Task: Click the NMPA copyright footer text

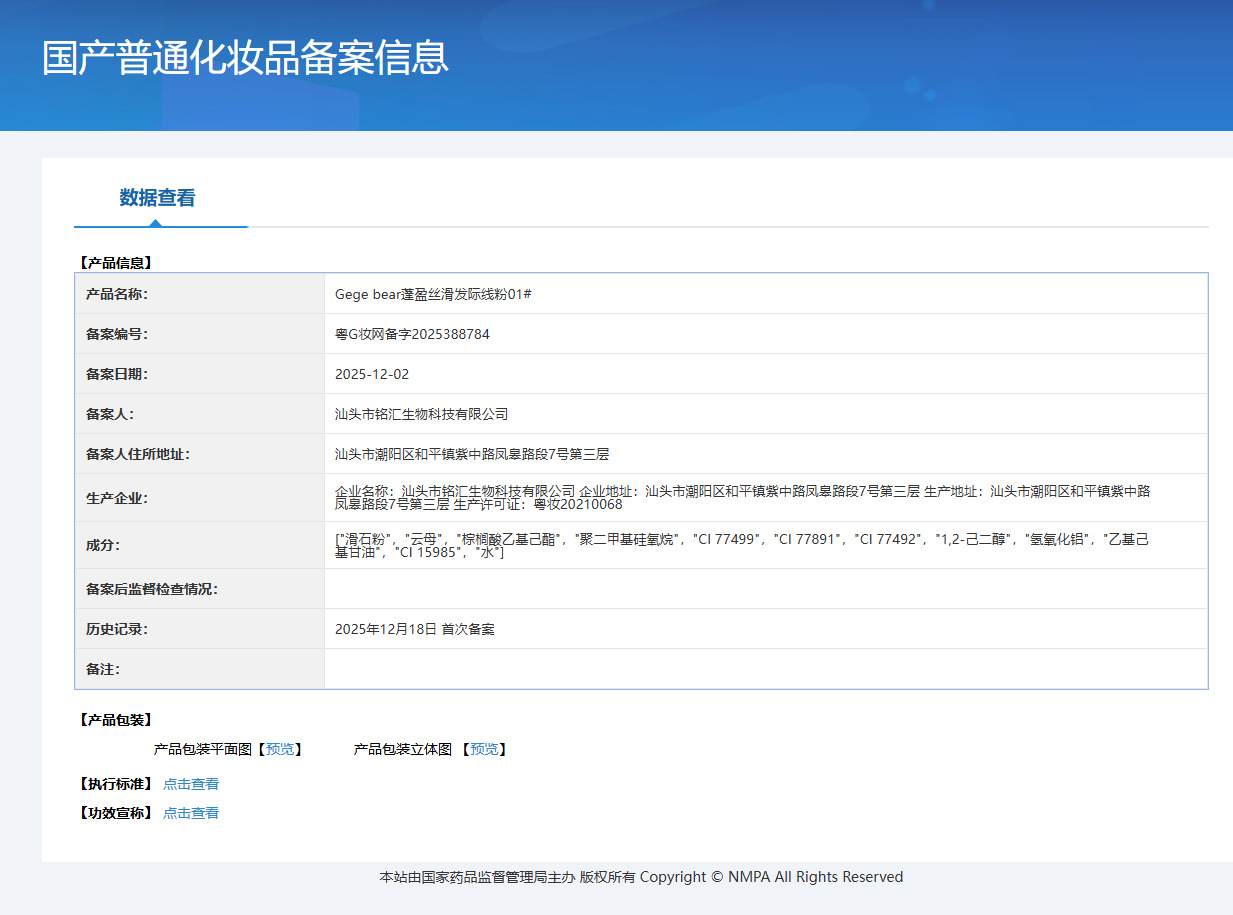Action: click(641, 877)
